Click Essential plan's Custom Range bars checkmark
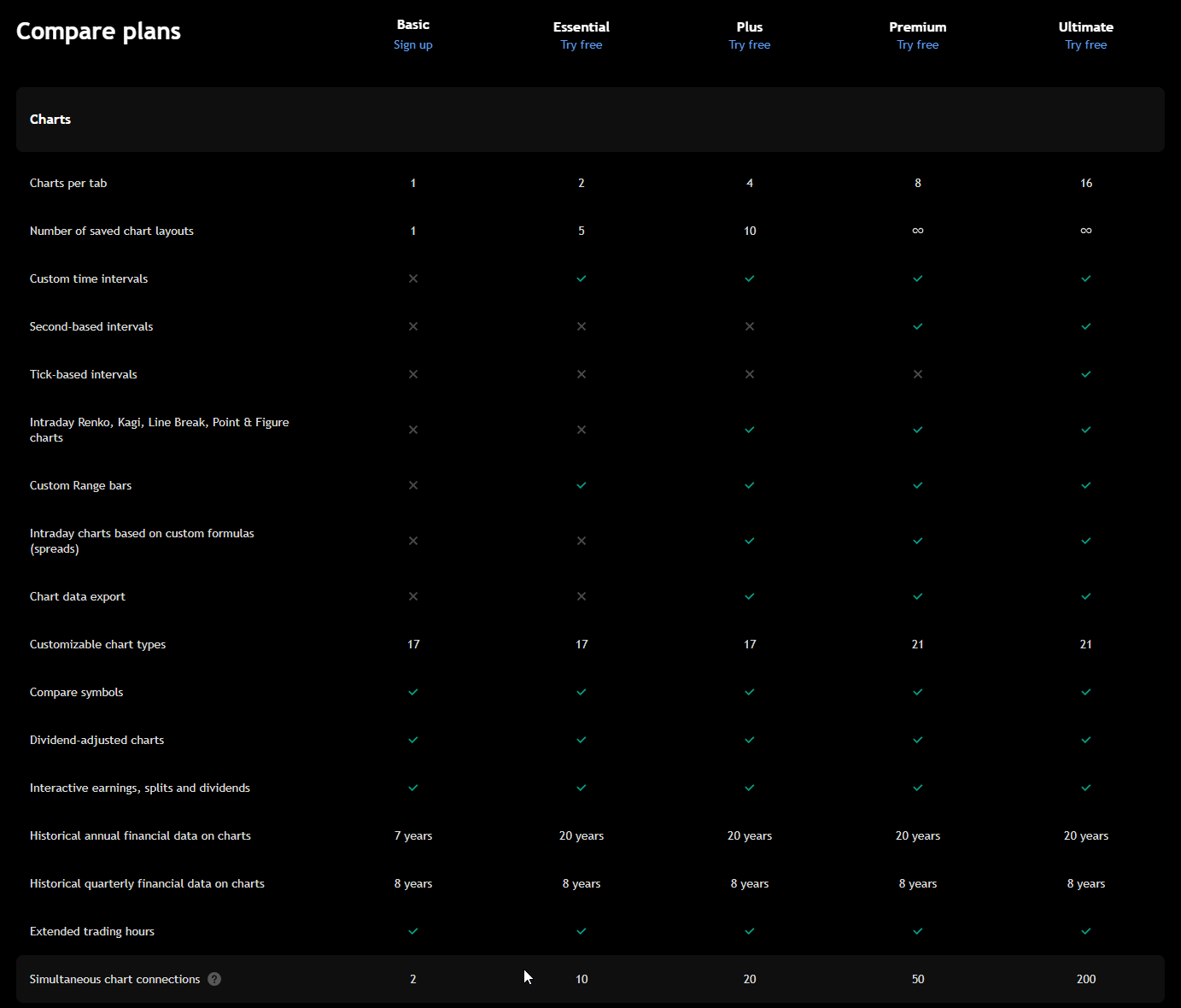This screenshot has width=1181, height=1008. coord(581,485)
